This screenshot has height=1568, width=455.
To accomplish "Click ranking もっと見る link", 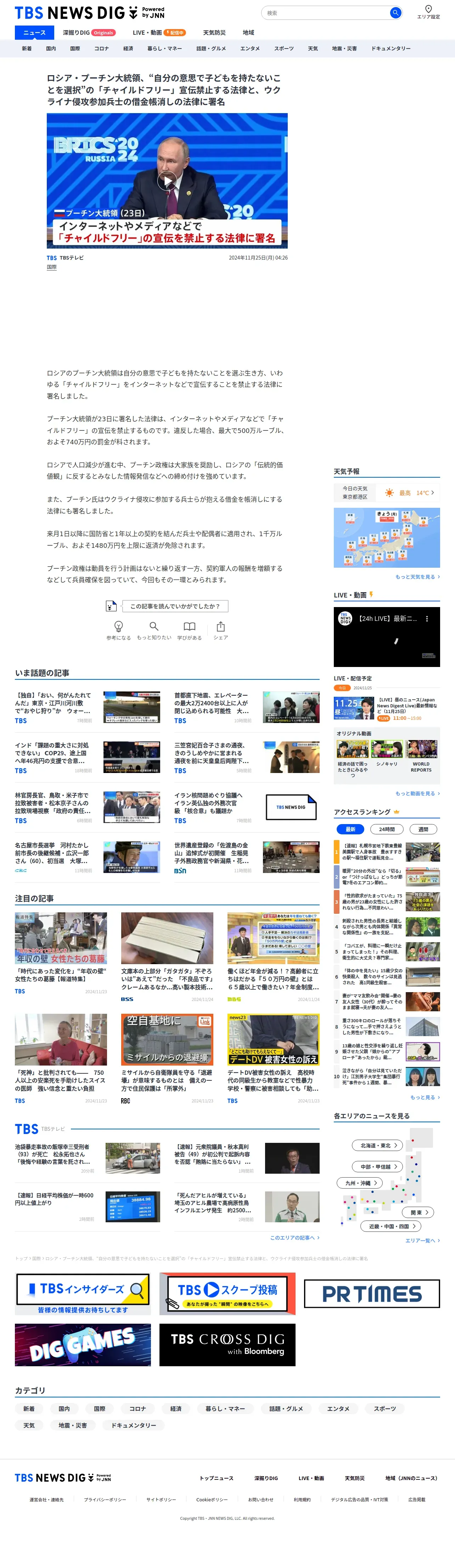I will (x=425, y=1097).
